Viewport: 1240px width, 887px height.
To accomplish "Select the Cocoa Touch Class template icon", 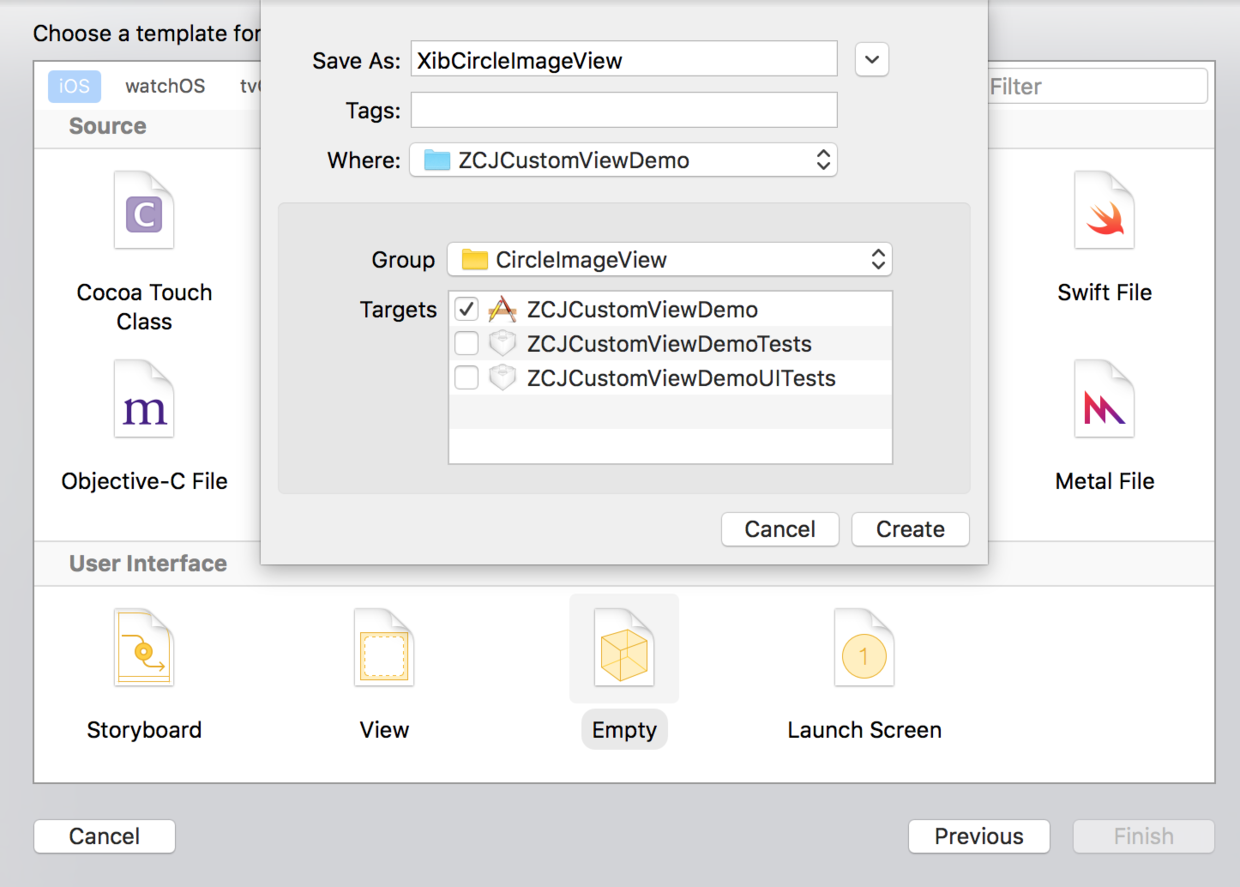I will pyautogui.click(x=144, y=211).
